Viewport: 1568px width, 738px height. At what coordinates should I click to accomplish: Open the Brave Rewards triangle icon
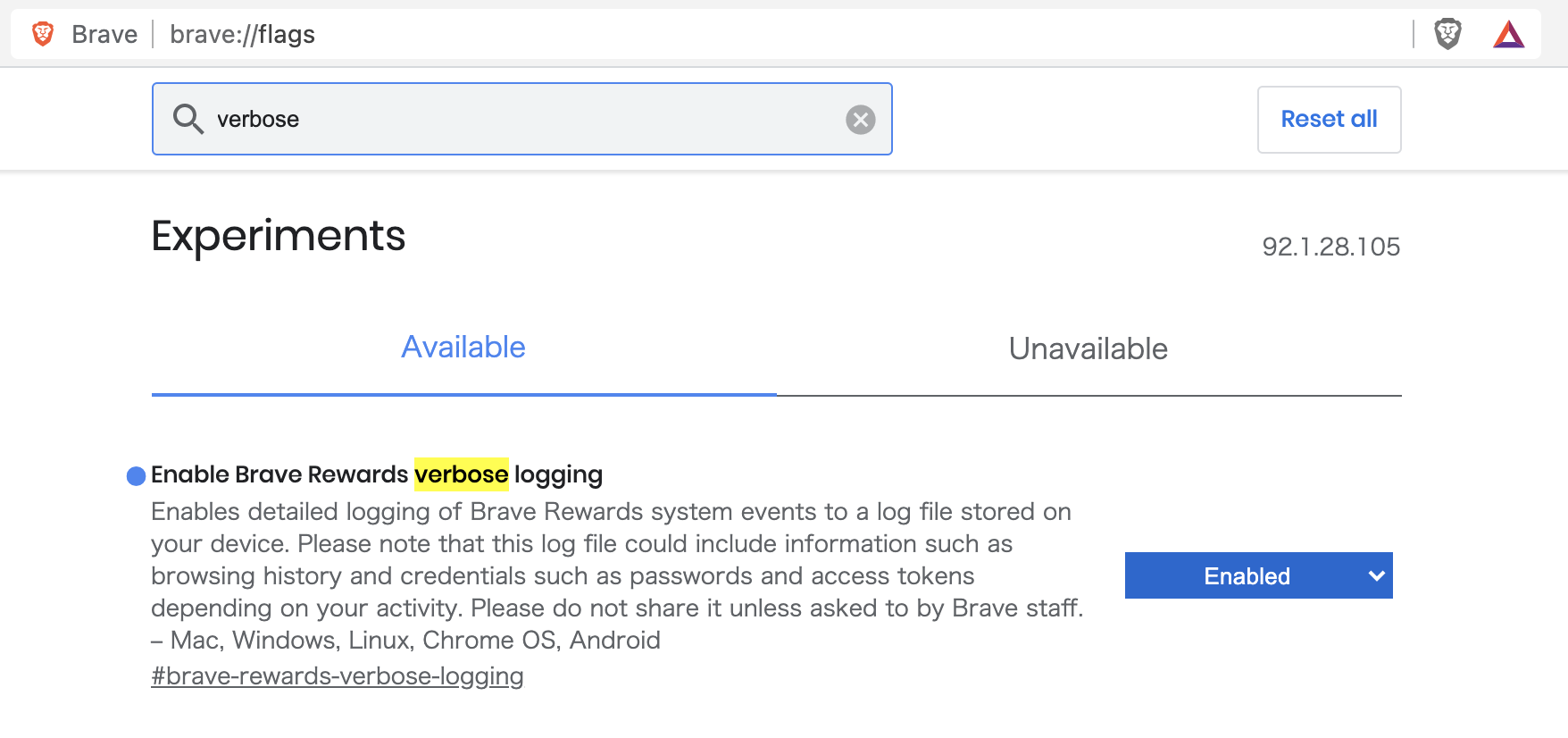(1509, 34)
